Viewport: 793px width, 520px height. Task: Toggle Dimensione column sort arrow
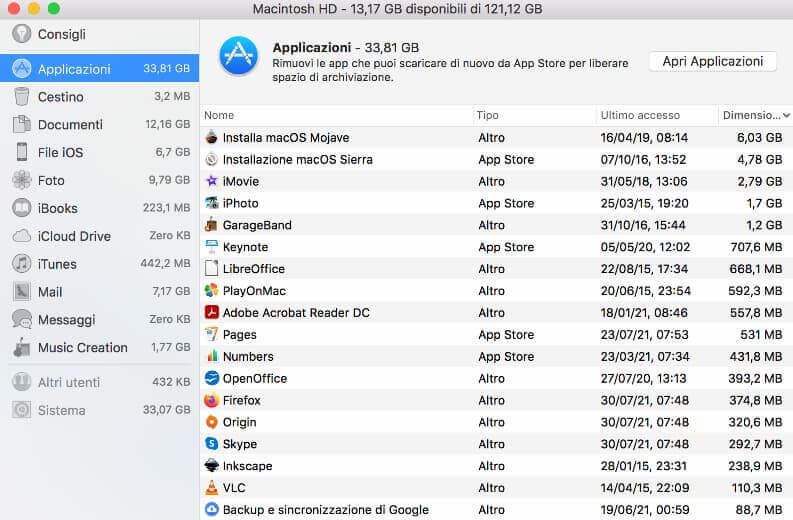point(786,115)
